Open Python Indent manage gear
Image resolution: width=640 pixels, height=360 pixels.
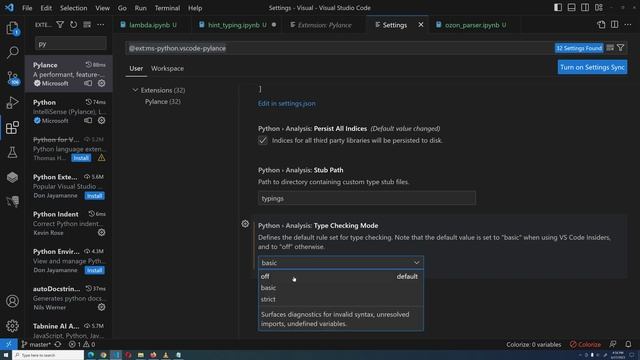102,233
